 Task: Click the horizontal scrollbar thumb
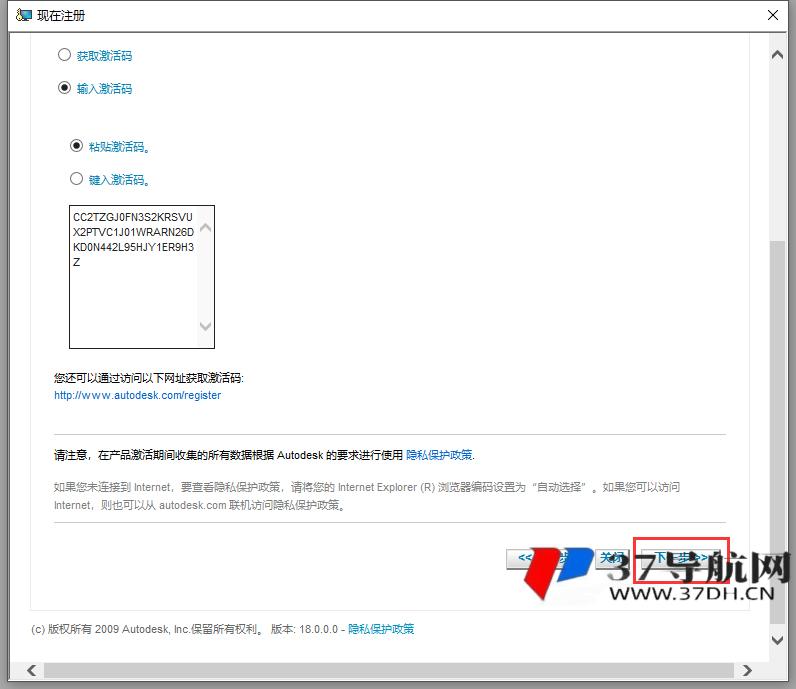(x=389, y=670)
